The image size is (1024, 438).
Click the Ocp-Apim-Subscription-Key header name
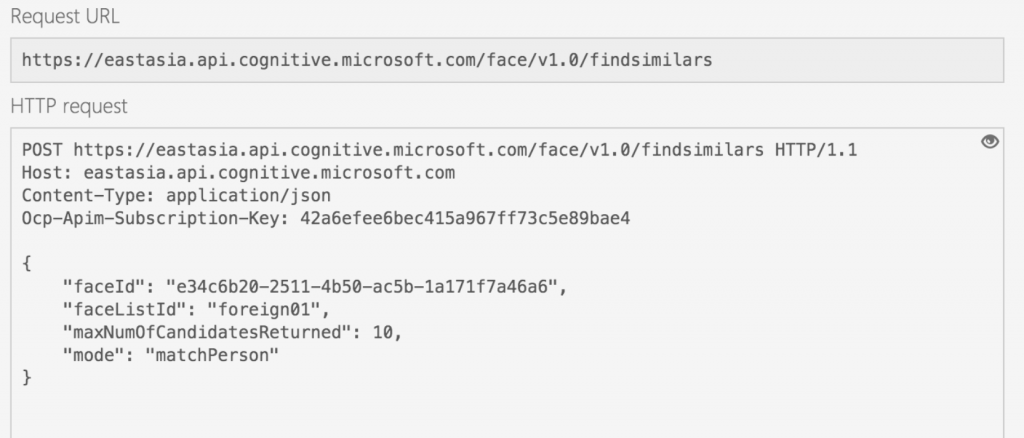[x=155, y=218]
